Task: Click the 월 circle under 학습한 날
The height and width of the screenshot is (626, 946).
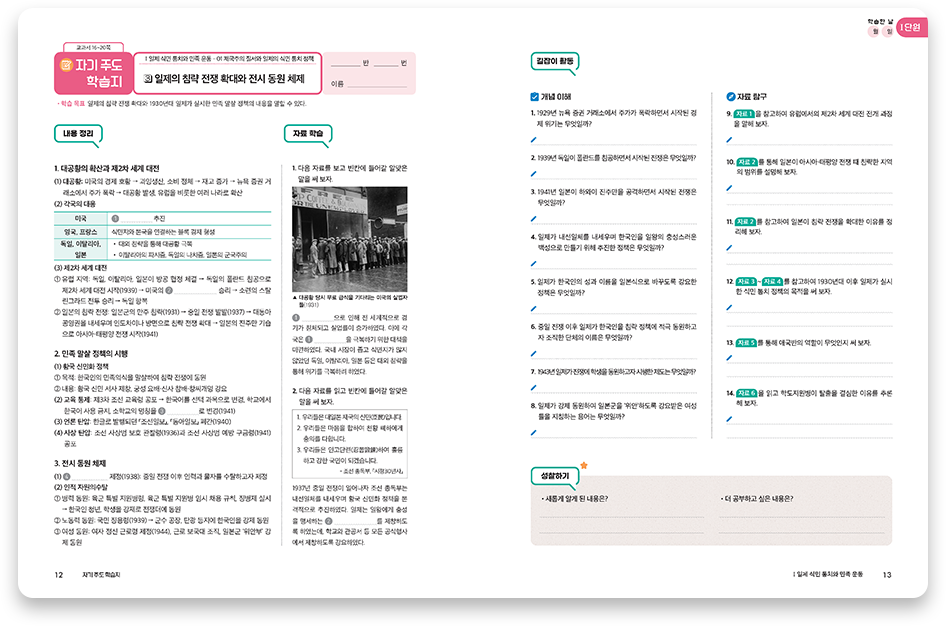Action: [x=874, y=31]
